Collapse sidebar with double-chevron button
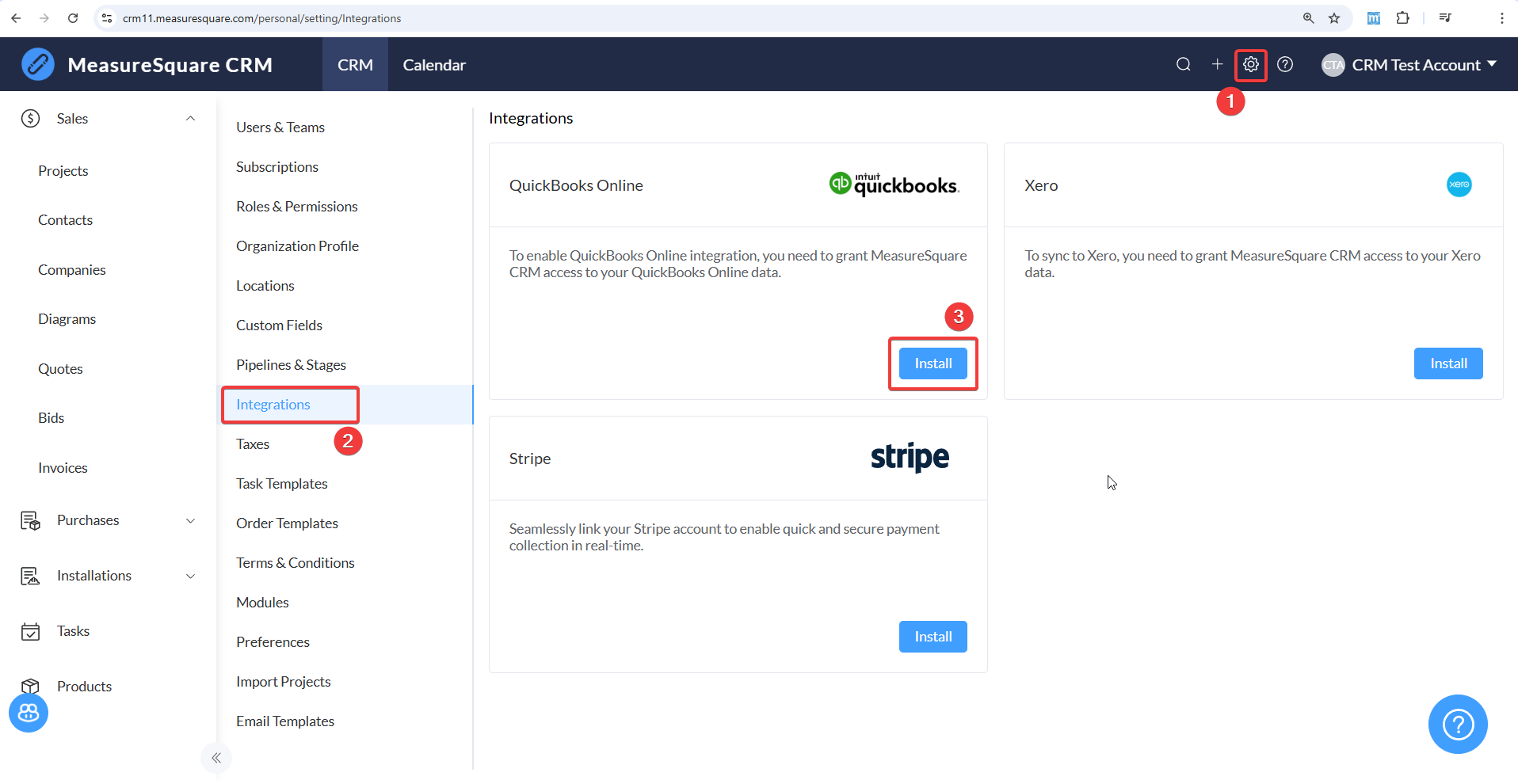 (216, 758)
